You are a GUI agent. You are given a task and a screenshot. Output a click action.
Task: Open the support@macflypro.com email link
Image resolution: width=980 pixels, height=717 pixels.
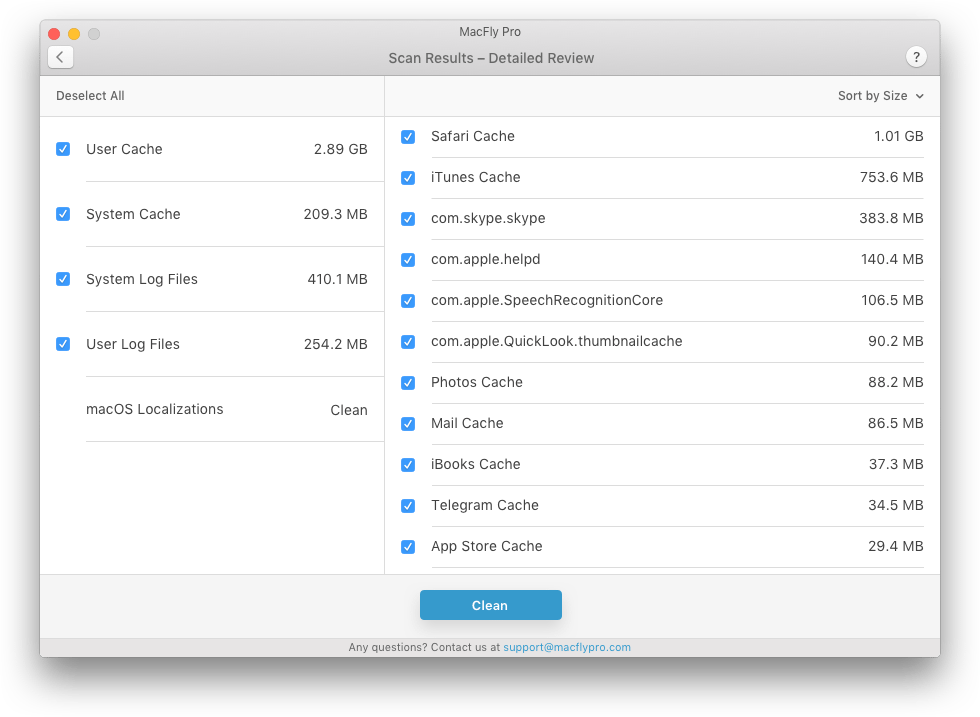coord(567,647)
